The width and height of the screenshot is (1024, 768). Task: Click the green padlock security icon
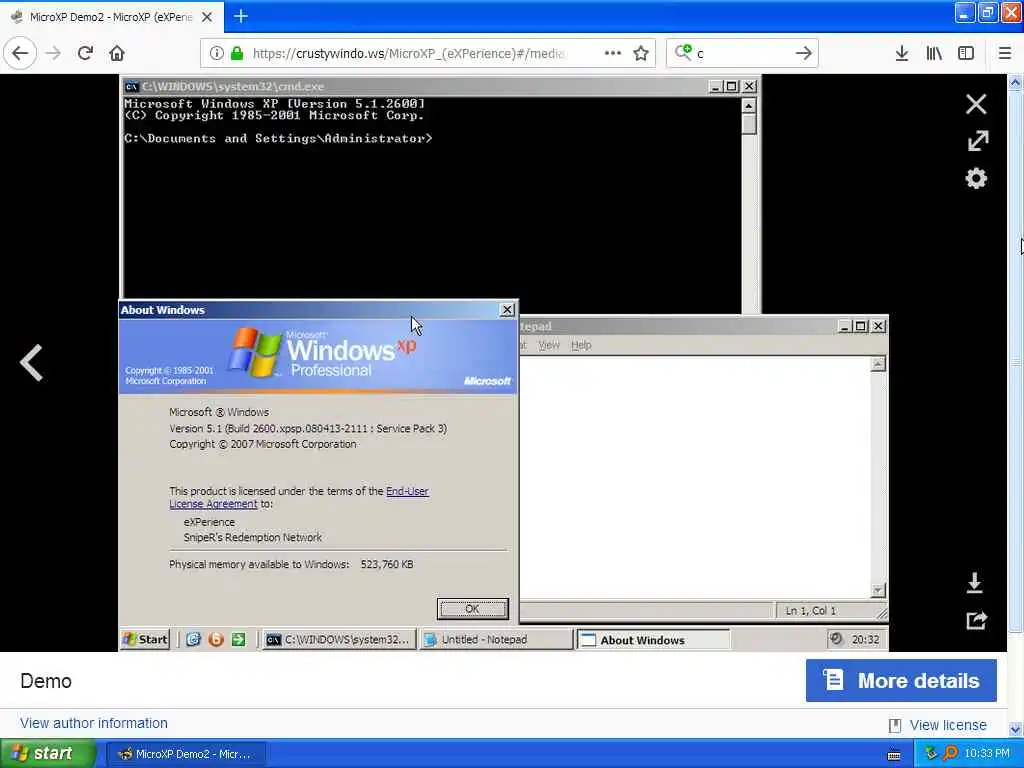pyautogui.click(x=237, y=54)
